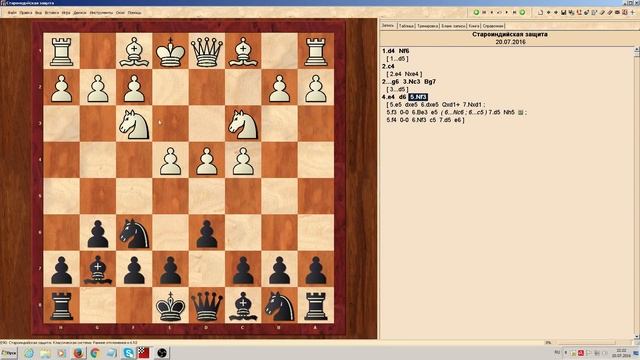The image size is (640, 360).
Task: Switch to the Запись tab
Action: click(388, 25)
